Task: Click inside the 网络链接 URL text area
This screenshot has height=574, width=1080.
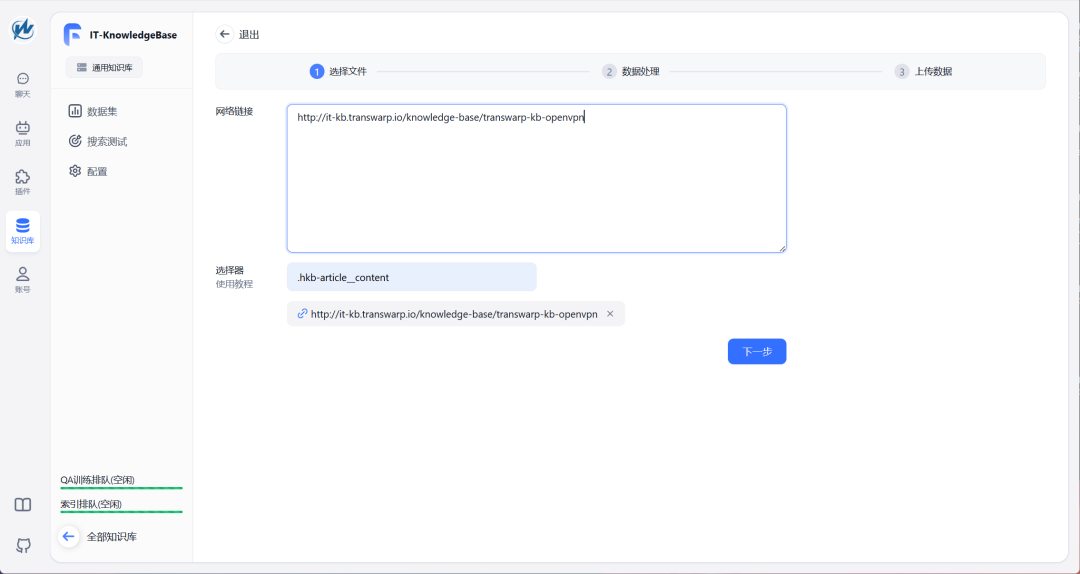Action: click(x=536, y=180)
